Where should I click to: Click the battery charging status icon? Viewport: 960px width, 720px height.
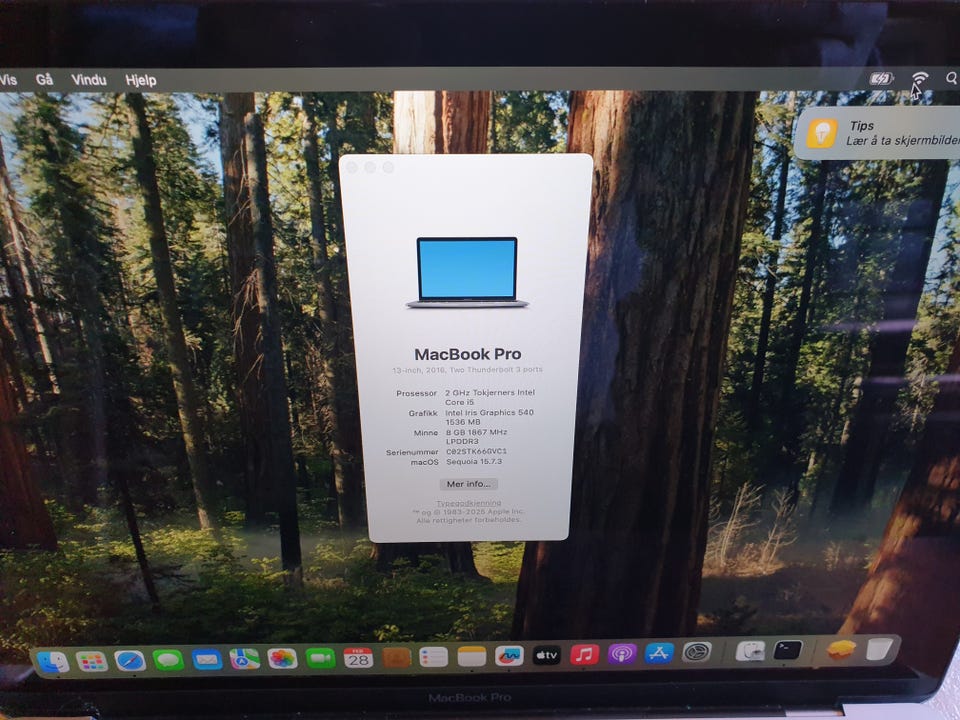point(882,78)
